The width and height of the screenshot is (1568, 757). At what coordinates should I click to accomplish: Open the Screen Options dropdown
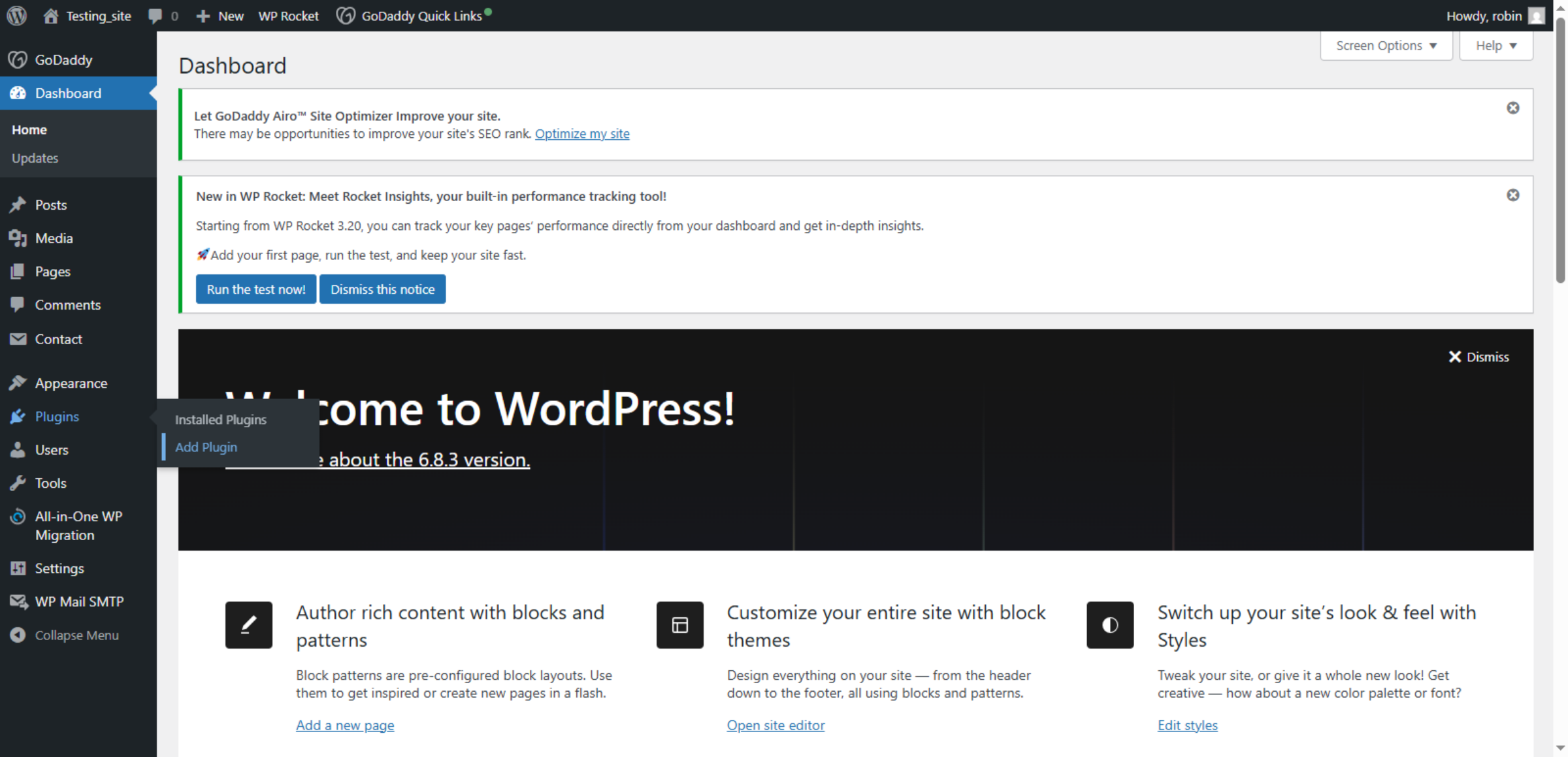pyautogui.click(x=1385, y=45)
